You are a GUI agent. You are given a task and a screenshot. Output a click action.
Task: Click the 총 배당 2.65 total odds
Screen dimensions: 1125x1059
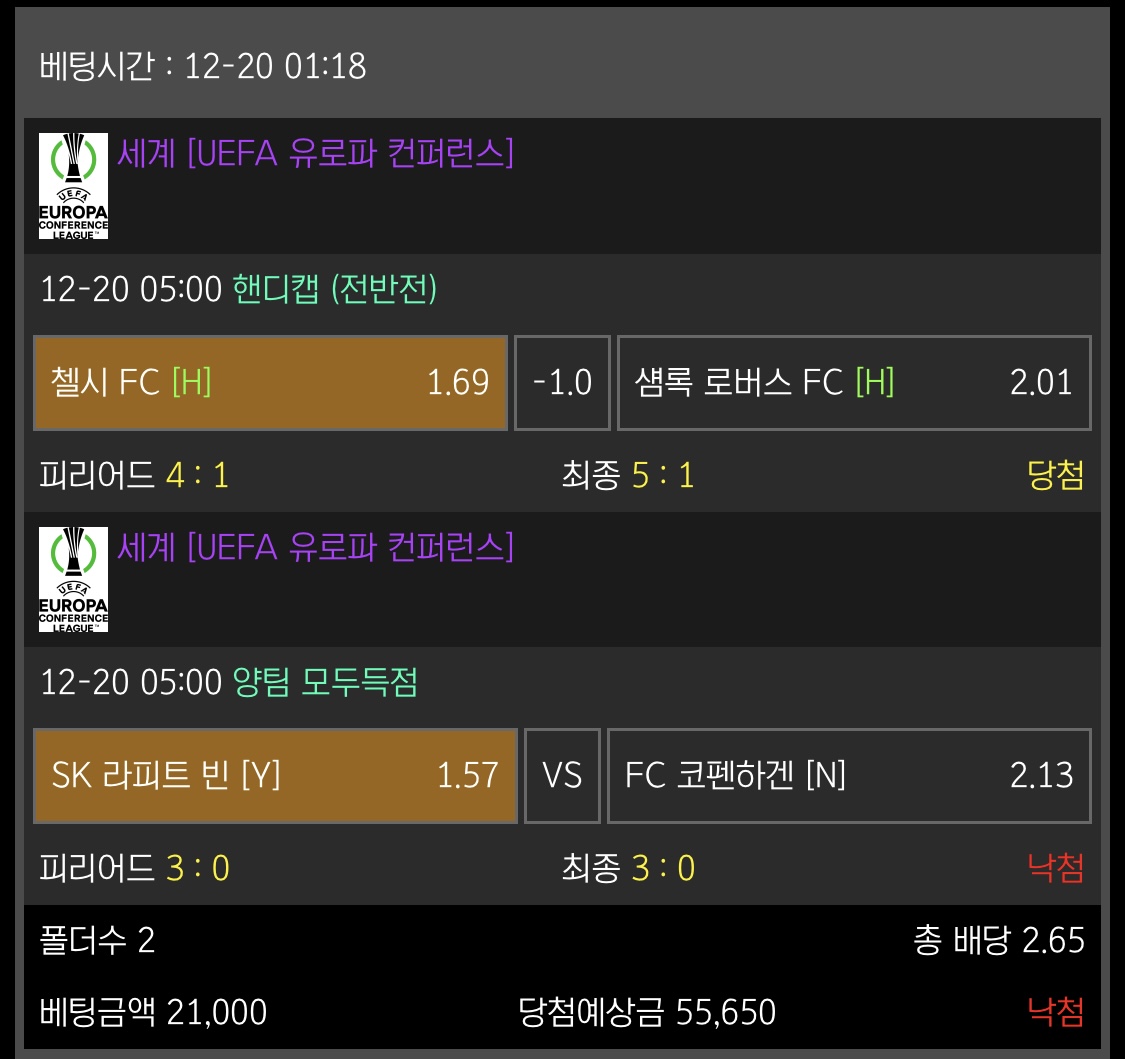coord(998,941)
